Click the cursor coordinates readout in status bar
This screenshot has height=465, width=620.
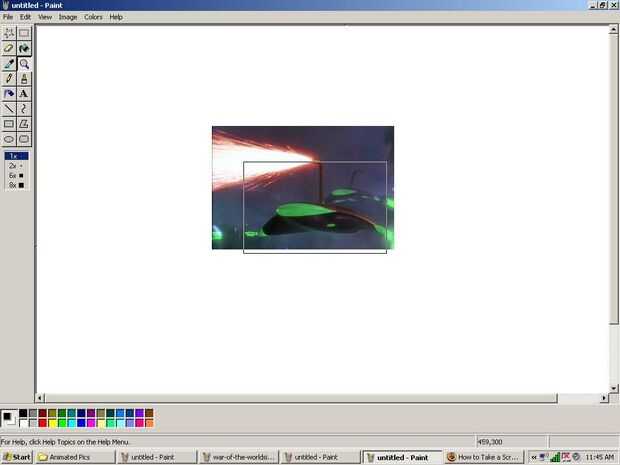512,442
